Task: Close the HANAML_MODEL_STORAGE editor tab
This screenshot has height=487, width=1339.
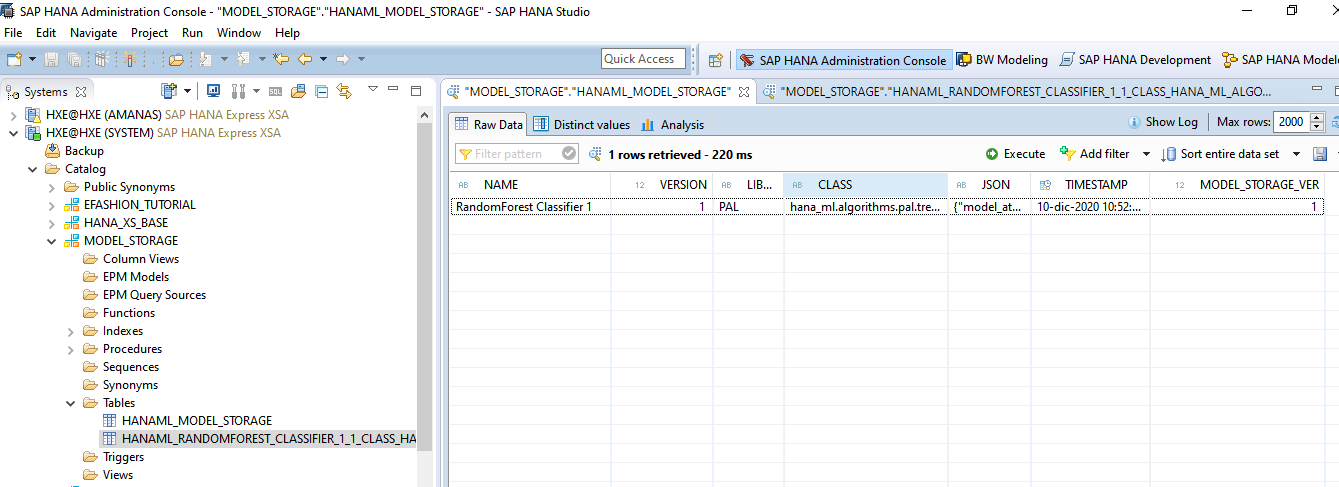Action: tap(745, 92)
